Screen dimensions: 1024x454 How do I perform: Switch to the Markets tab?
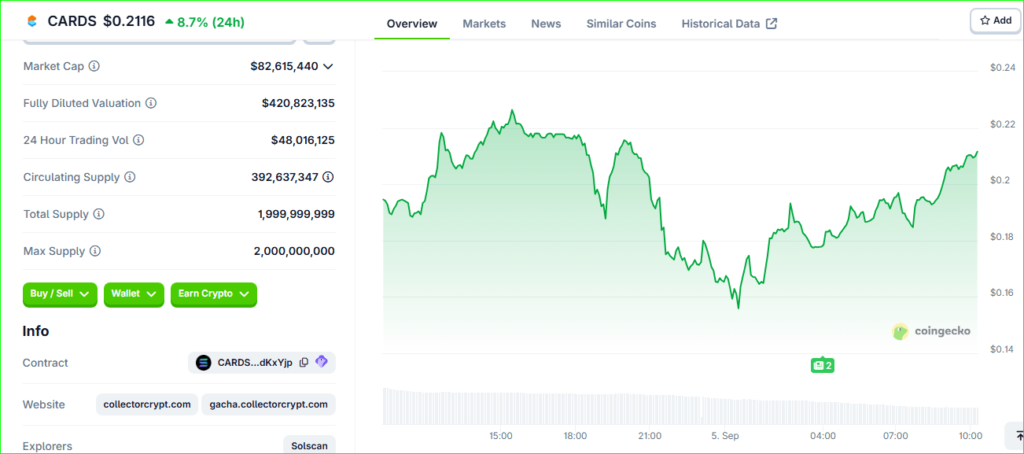point(484,23)
